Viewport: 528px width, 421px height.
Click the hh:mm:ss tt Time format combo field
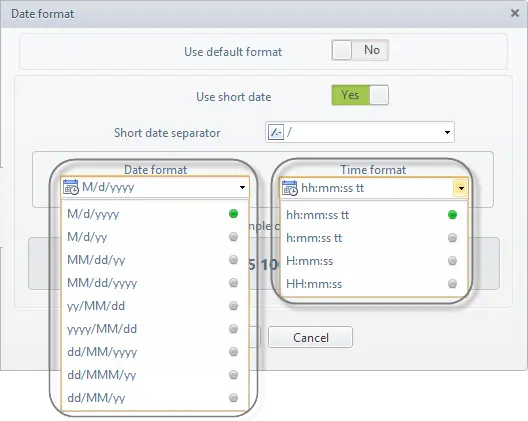pyautogui.click(x=373, y=188)
